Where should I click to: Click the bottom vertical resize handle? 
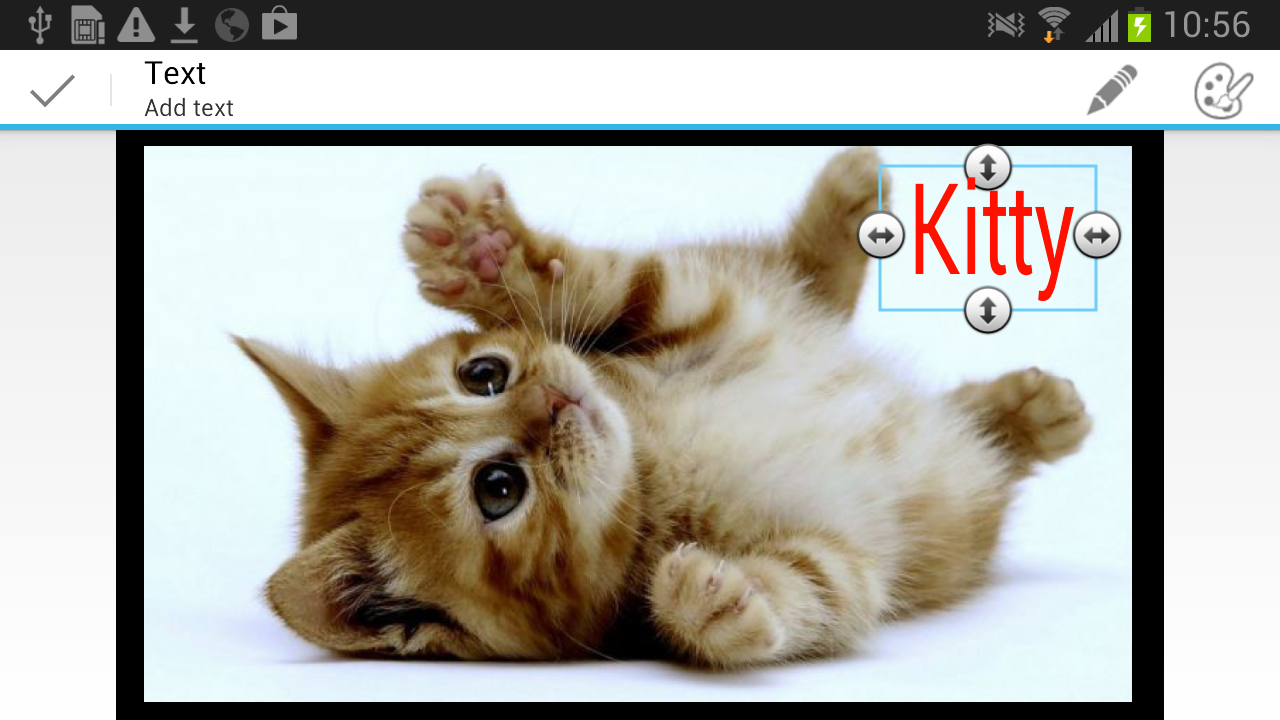click(988, 310)
